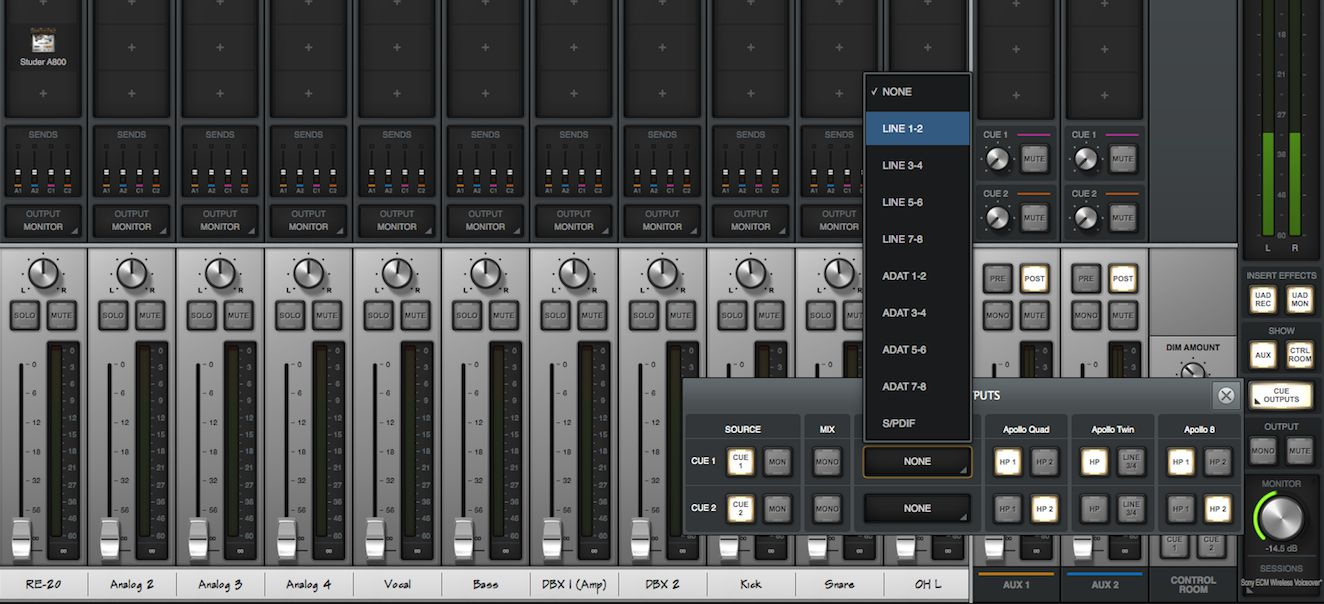The width and height of the screenshot is (1324, 604).
Task: Click the Dim Amount knob
Action: click(x=1192, y=371)
